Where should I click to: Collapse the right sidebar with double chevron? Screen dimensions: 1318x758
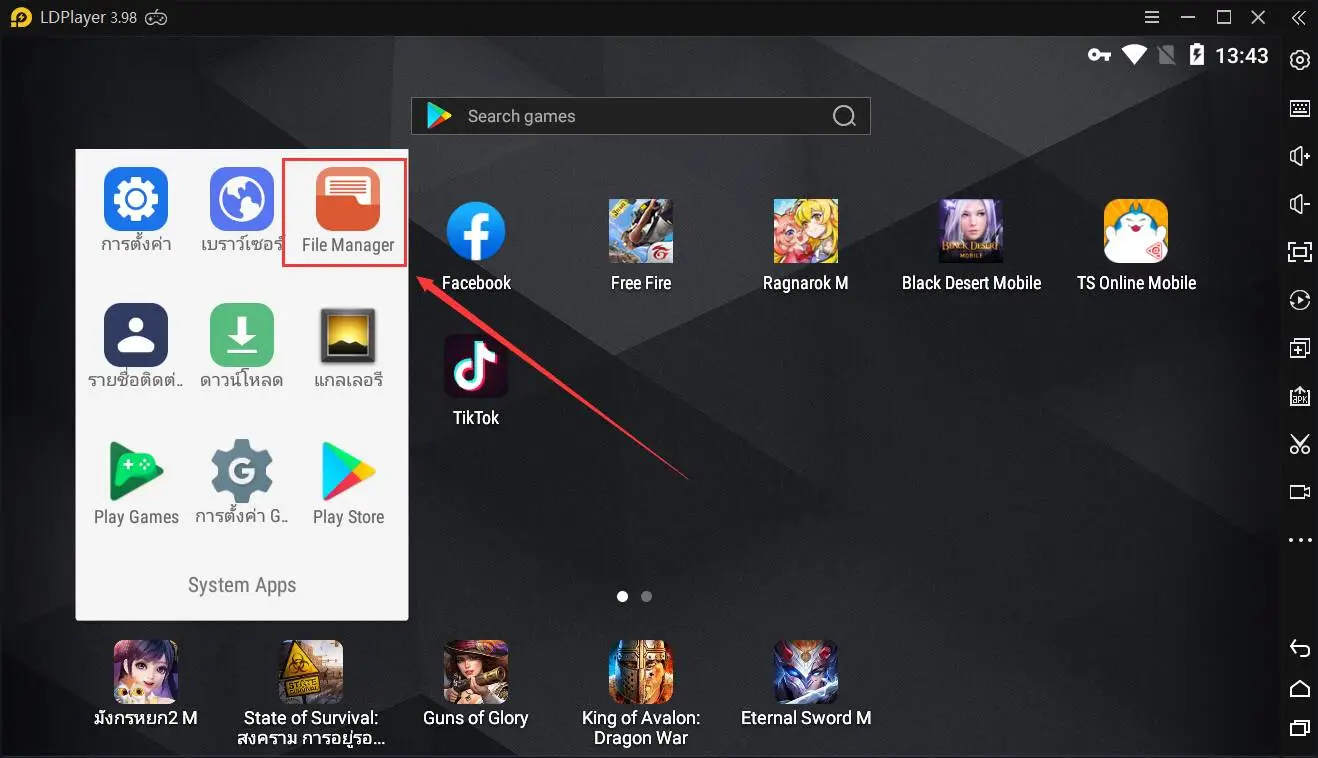pyautogui.click(x=1298, y=17)
